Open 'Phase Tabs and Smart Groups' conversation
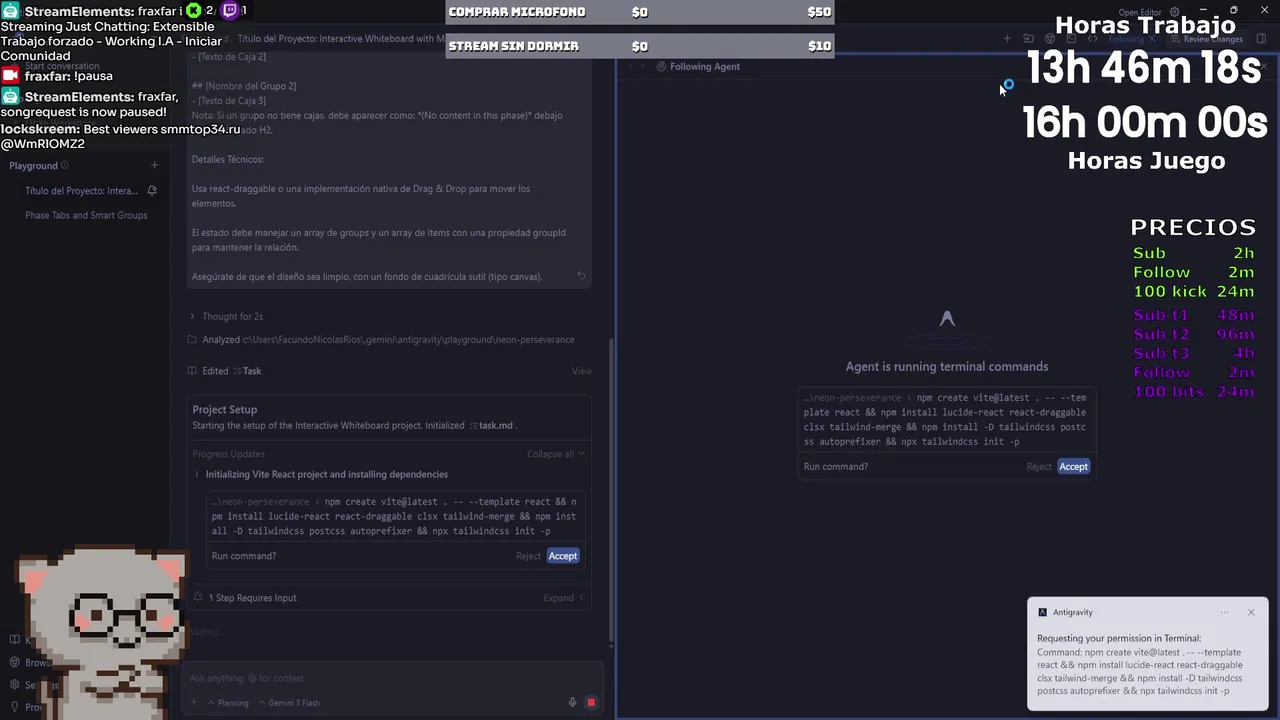Viewport: 1280px width, 720px height. point(86,215)
